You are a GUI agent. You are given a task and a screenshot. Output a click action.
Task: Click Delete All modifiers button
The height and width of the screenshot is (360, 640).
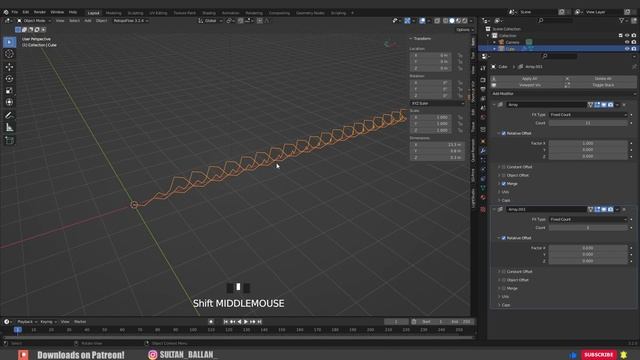click(600, 78)
